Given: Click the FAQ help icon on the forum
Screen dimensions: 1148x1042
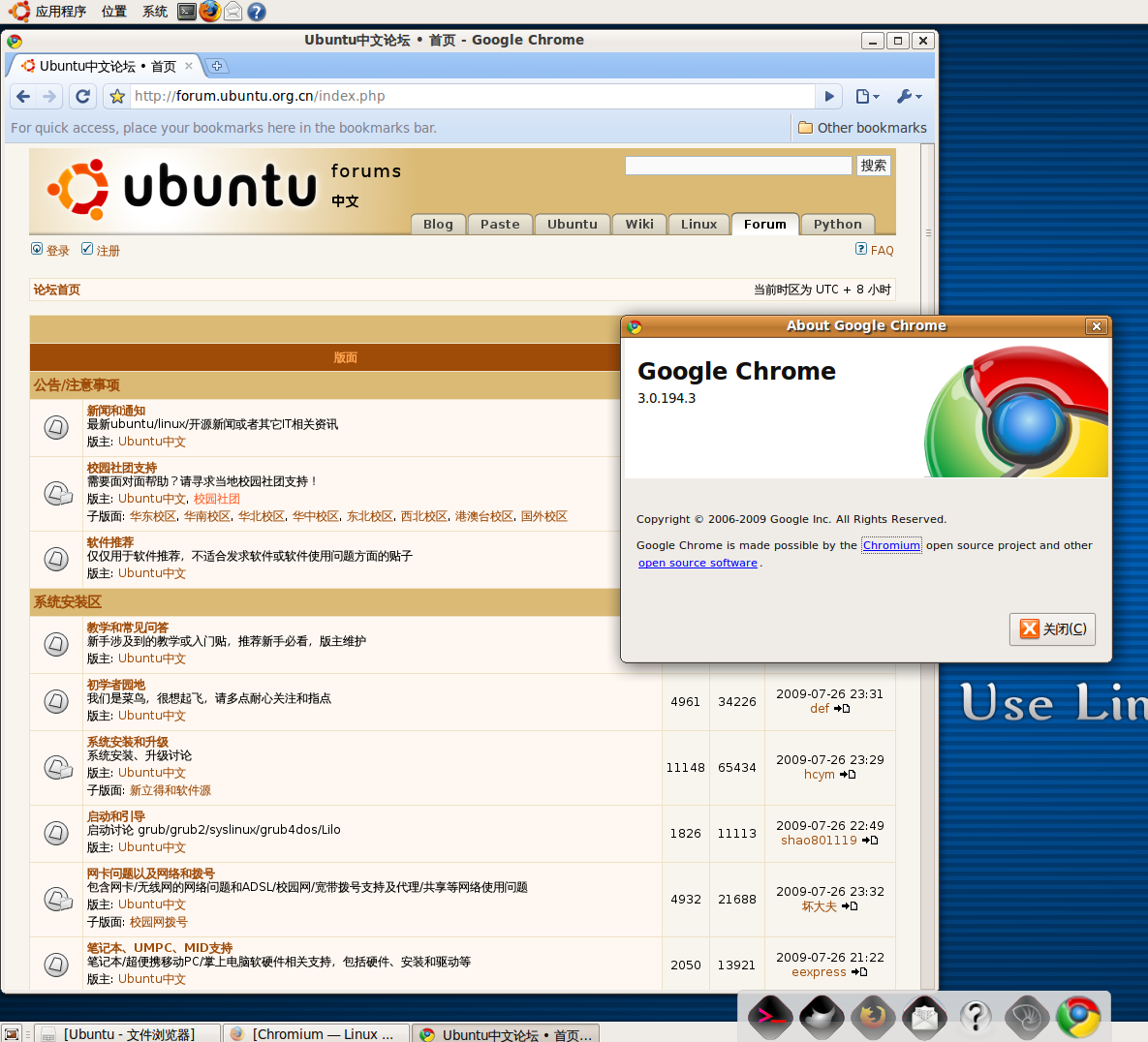Looking at the screenshot, I should click(861, 249).
